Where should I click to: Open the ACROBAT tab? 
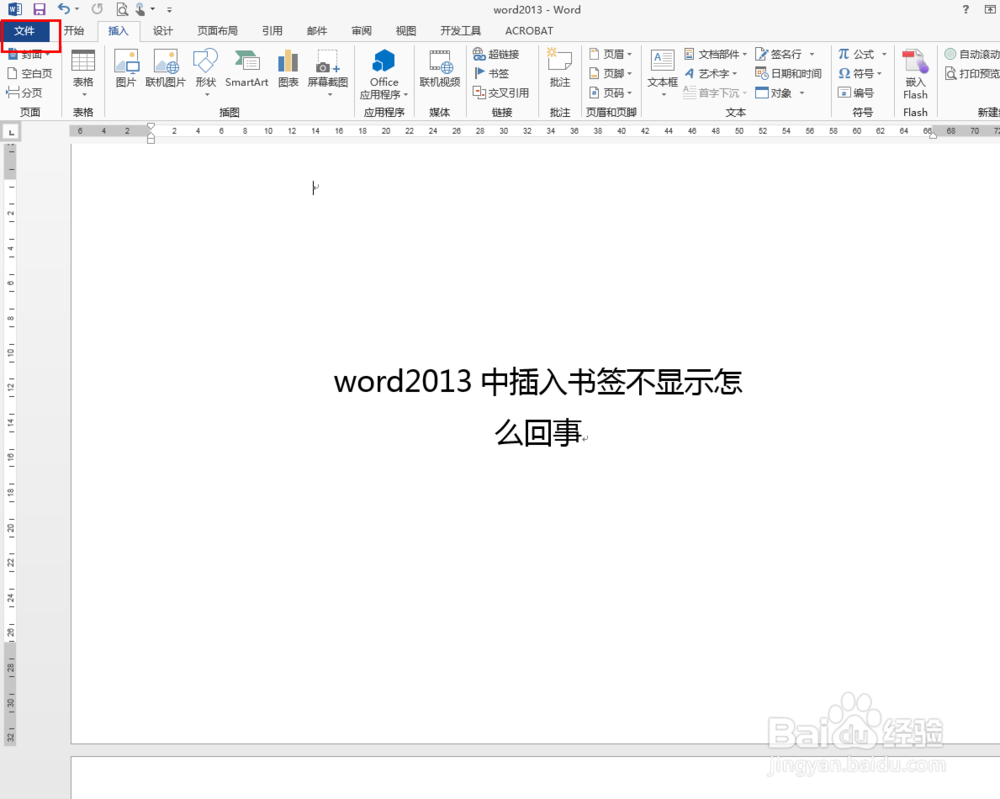pyautogui.click(x=529, y=31)
